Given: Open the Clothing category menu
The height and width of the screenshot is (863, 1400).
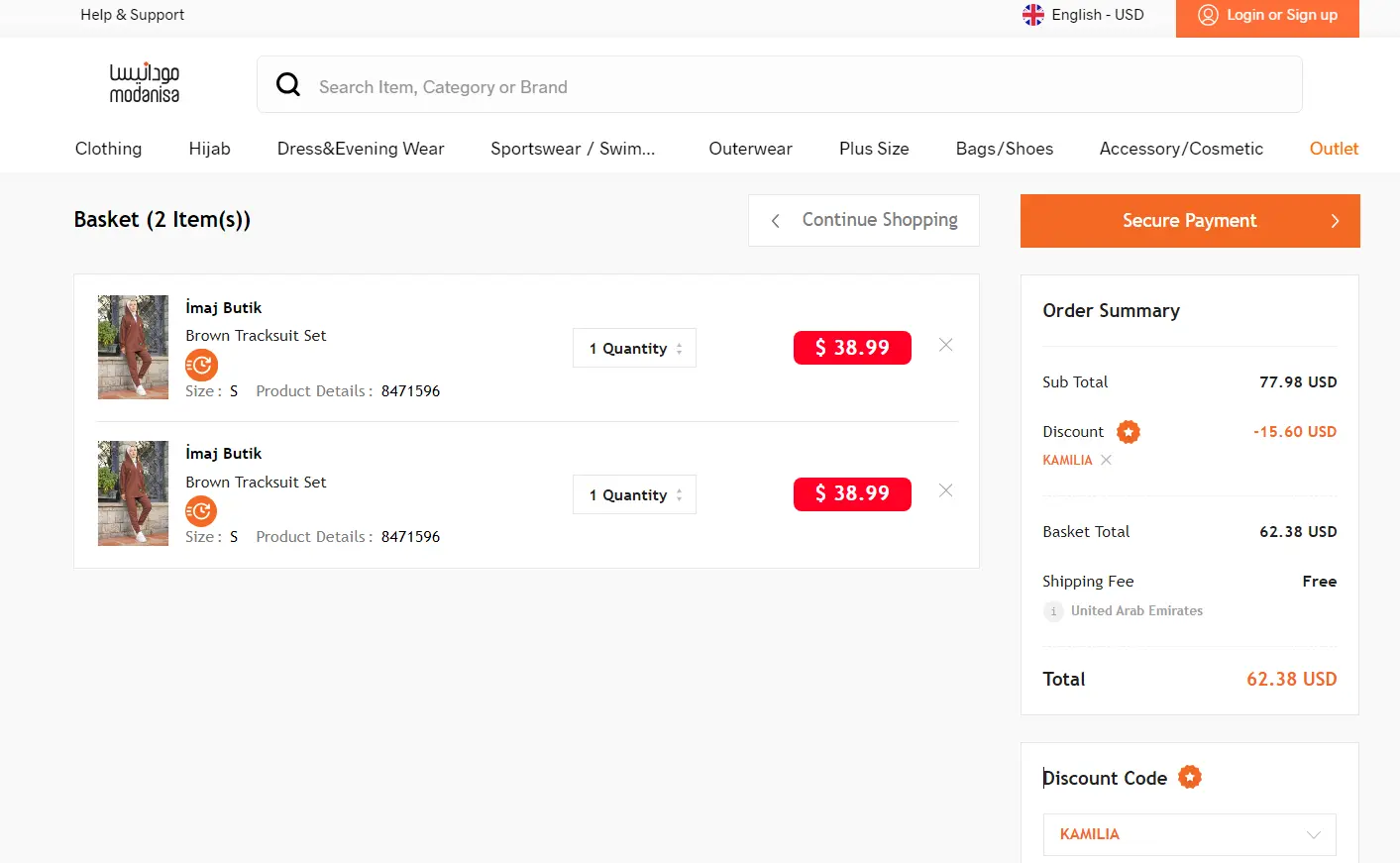Looking at the screenshot, I should point(109,149).
